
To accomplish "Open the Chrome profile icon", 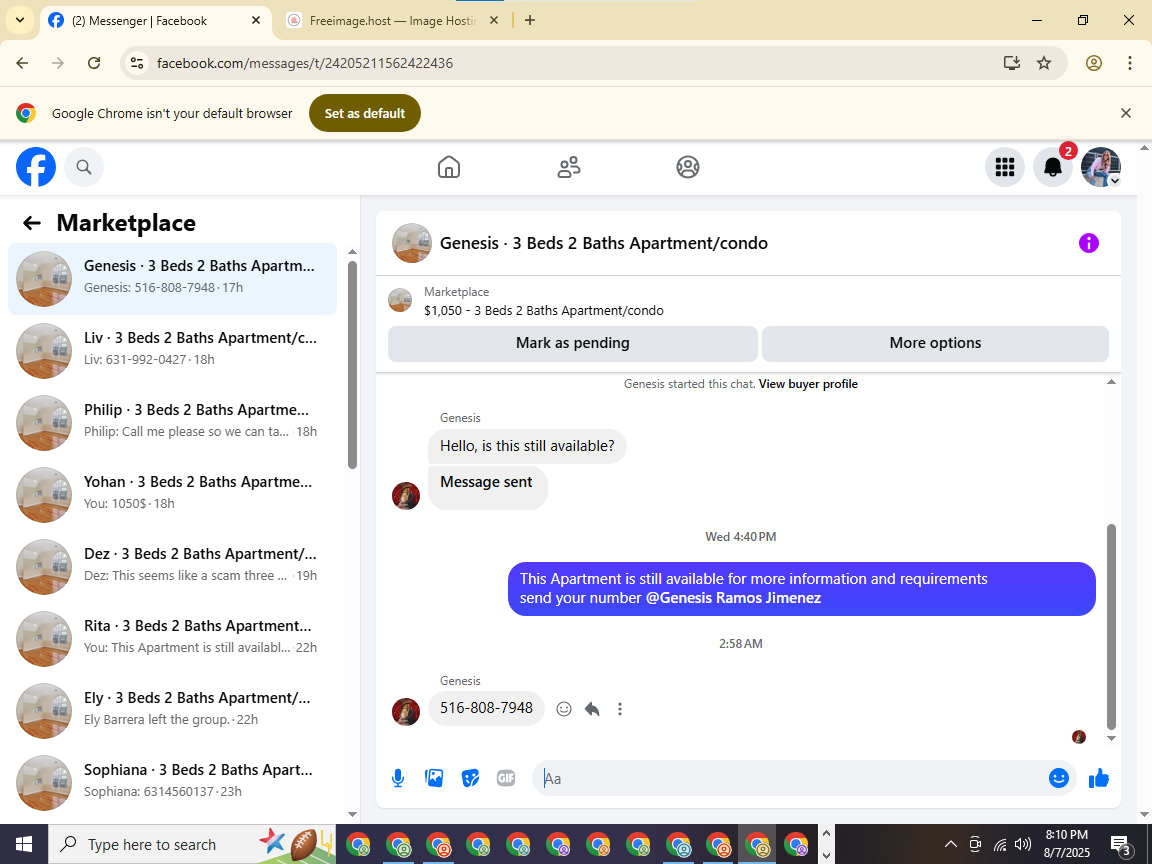I will (1094, 63).
